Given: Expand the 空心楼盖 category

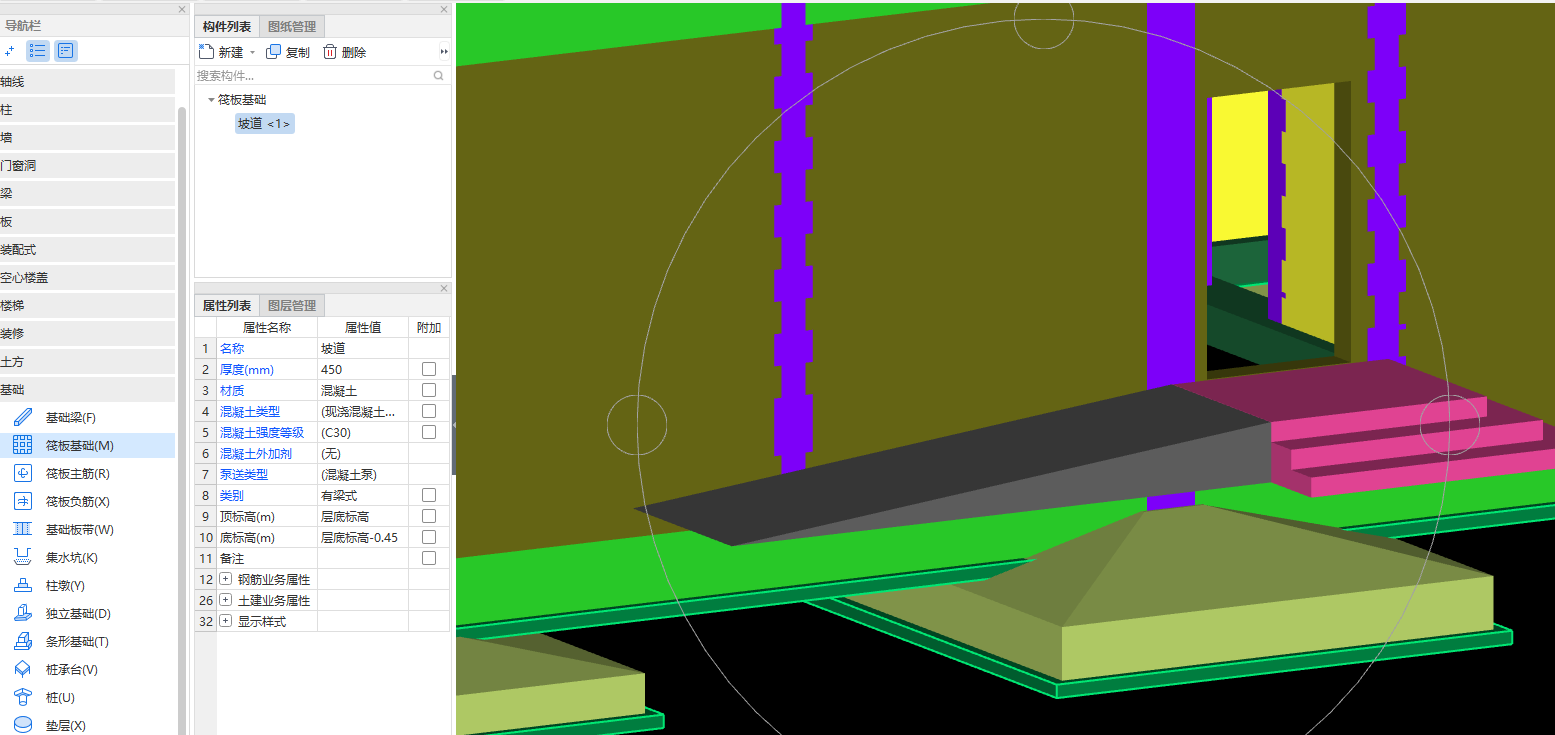Looking at the screenshot, I should [x=87, y=278].
